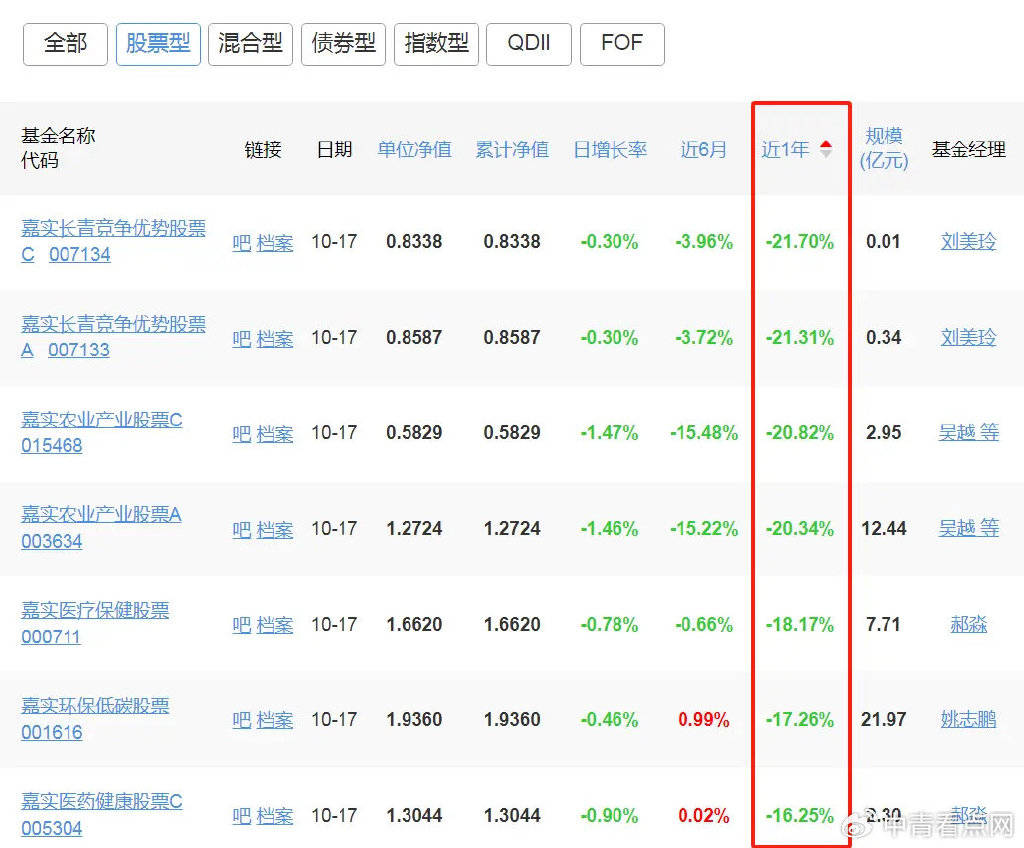This screenshot has width=1024, height=848.
Task: Open the 债券型 bond fund tab
Action: (x=343, y=44)
